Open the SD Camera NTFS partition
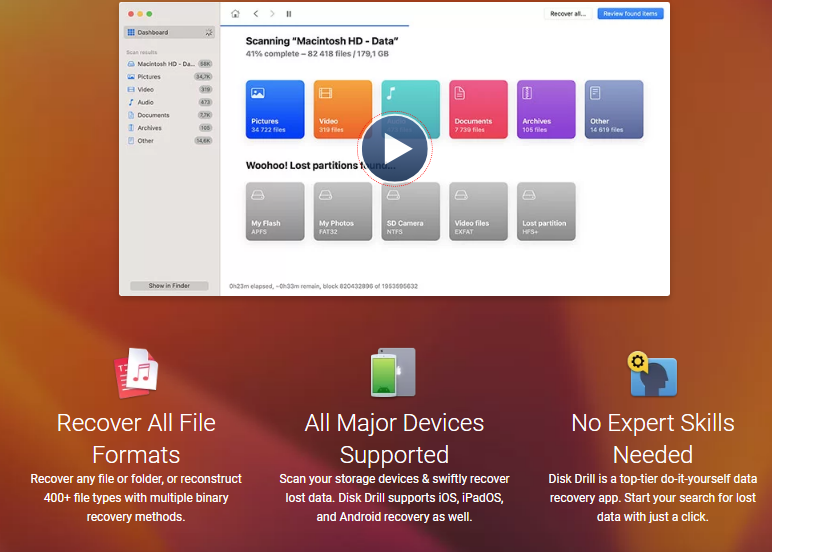This screenshot has width=819, height=552. 410,211
